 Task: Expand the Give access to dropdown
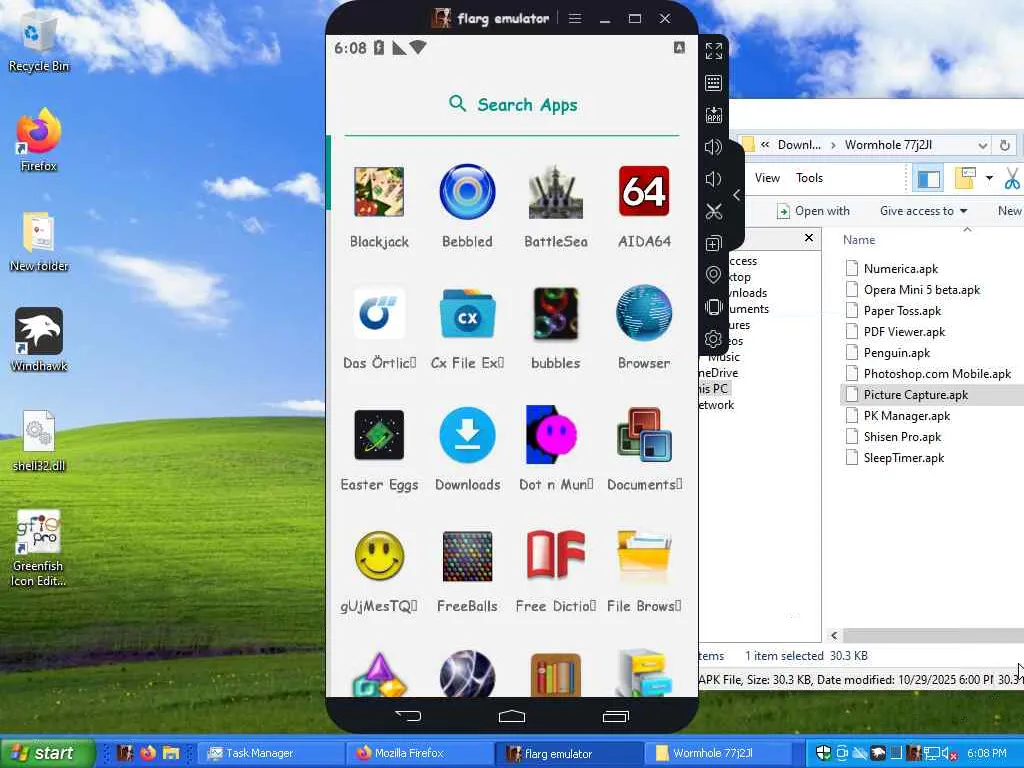(923, 211)
